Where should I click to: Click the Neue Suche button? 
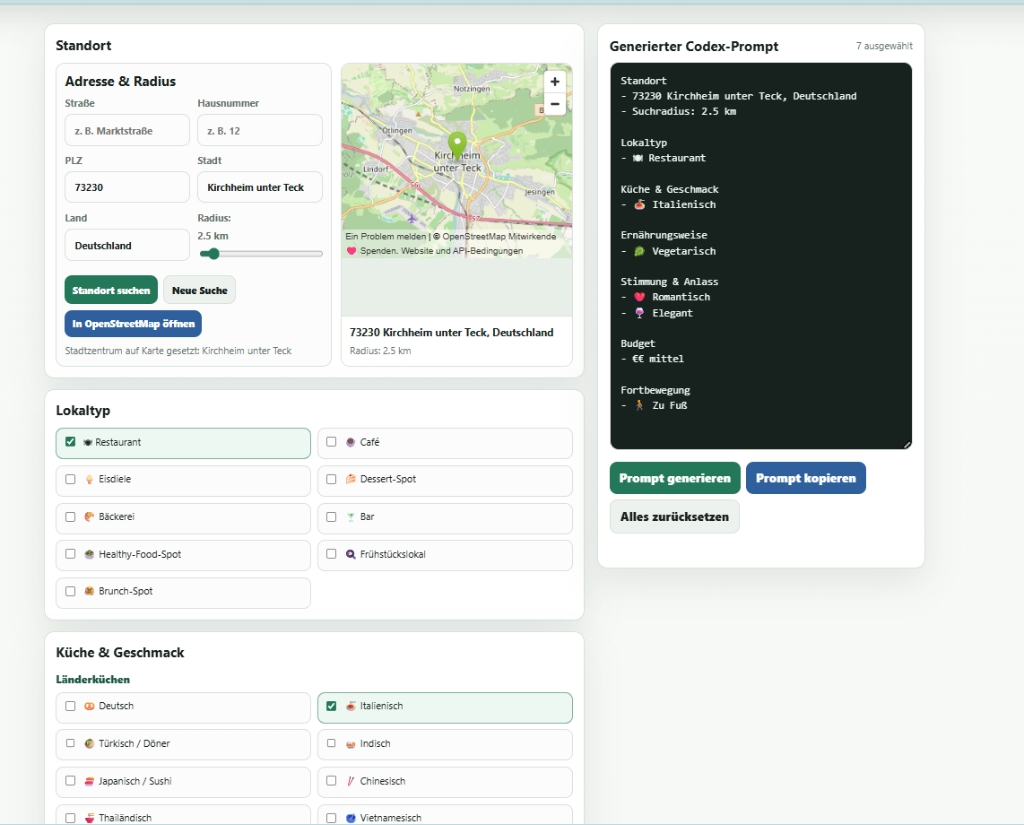coord(199,290)
